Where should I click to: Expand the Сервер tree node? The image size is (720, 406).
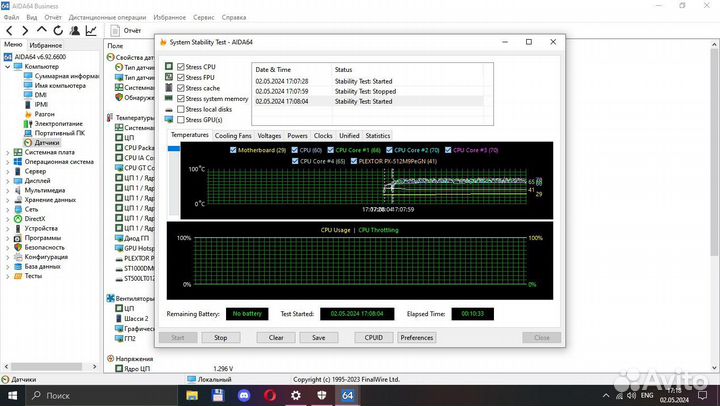point(8,171)
